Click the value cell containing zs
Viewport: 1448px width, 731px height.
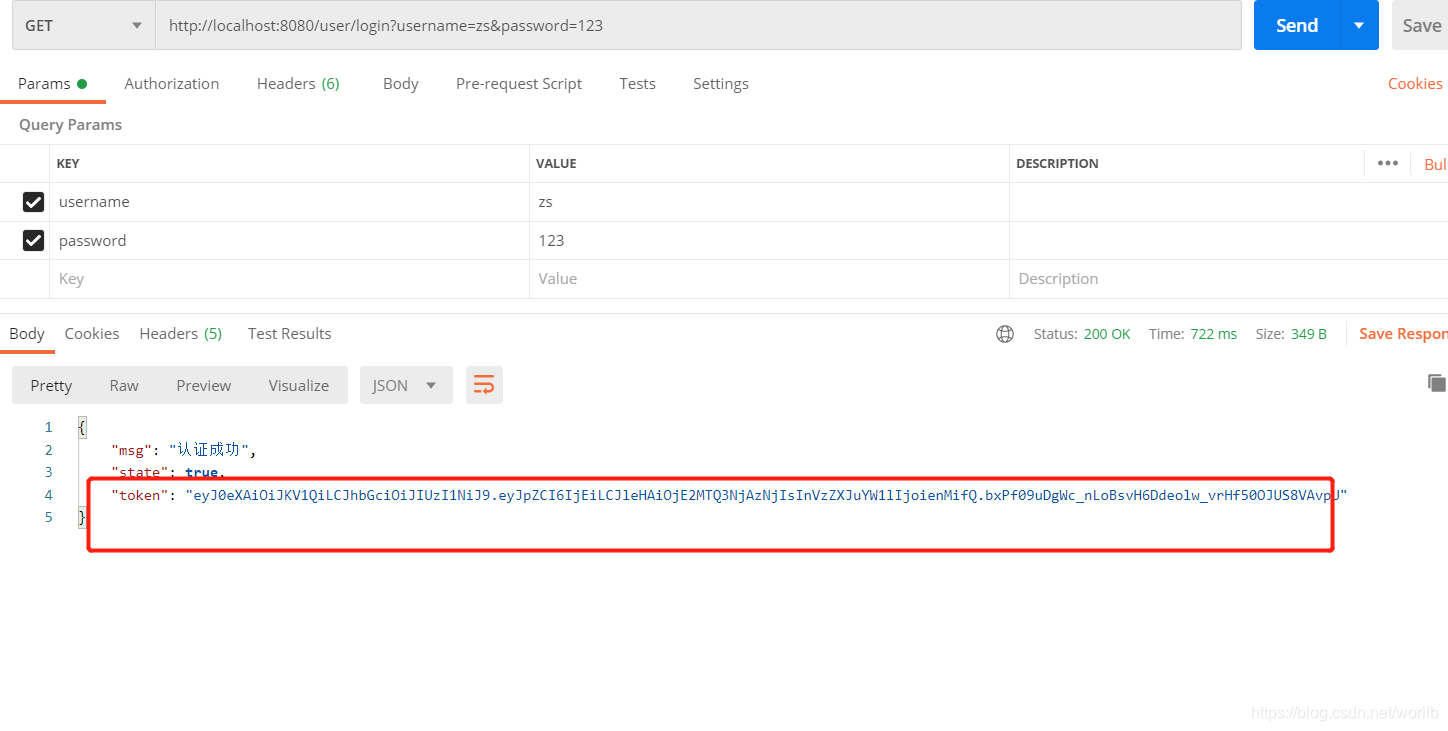pyautogui.click(x=769, y=202)
